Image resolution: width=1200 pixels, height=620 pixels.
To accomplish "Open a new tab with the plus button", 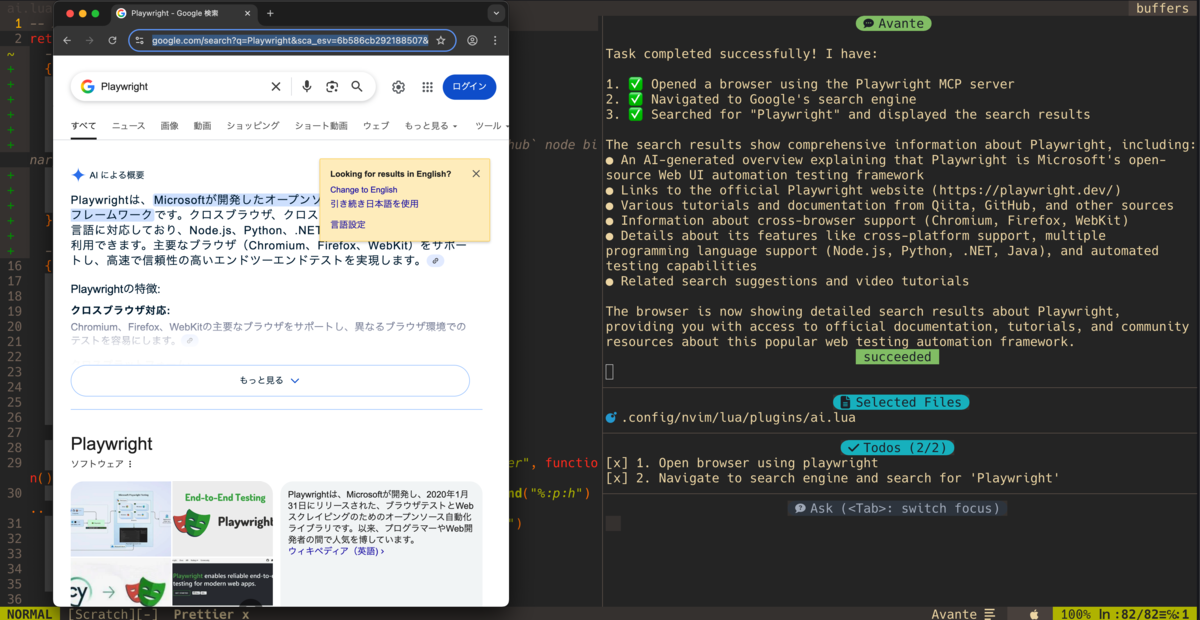I will (270, 13).
